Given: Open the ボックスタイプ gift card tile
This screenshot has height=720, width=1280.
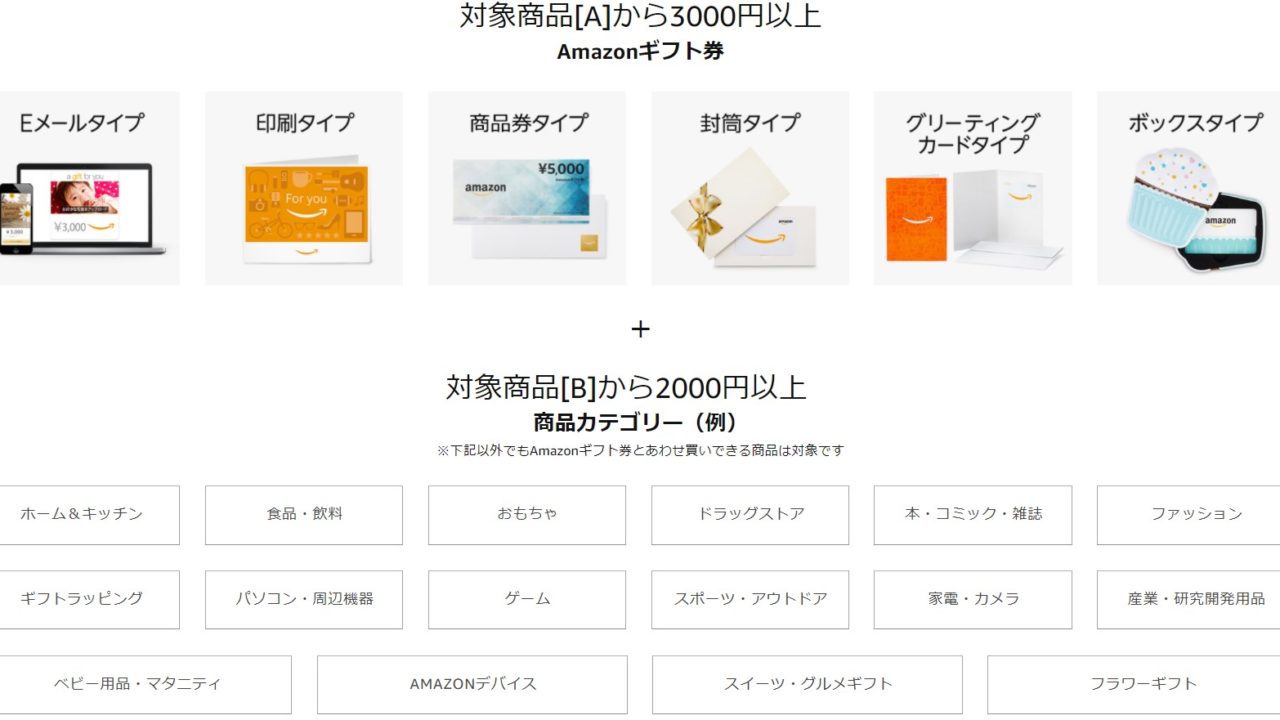Looking at the screenshot, I should [1188, 188].
